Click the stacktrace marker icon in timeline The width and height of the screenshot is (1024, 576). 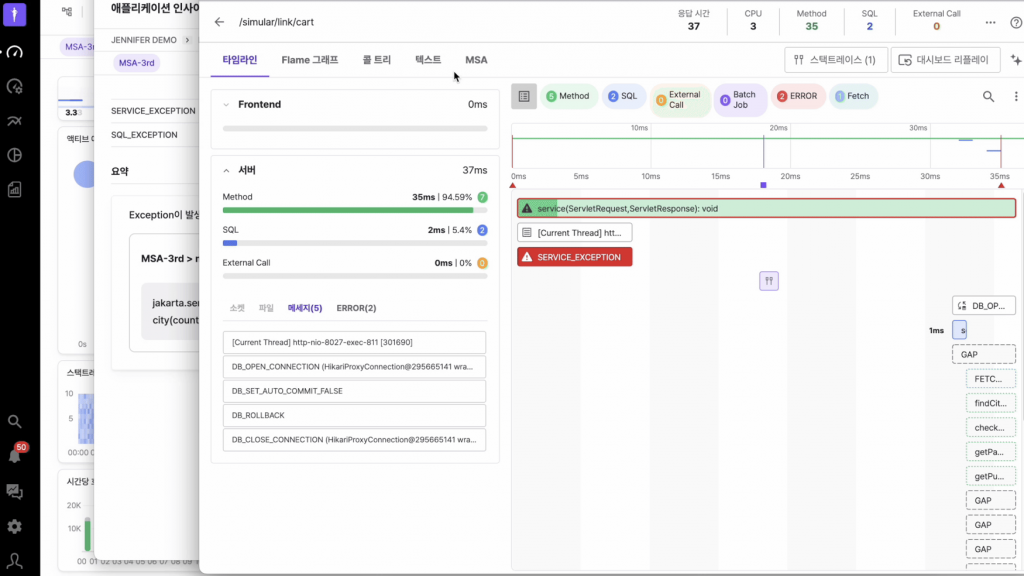point(768,281)
